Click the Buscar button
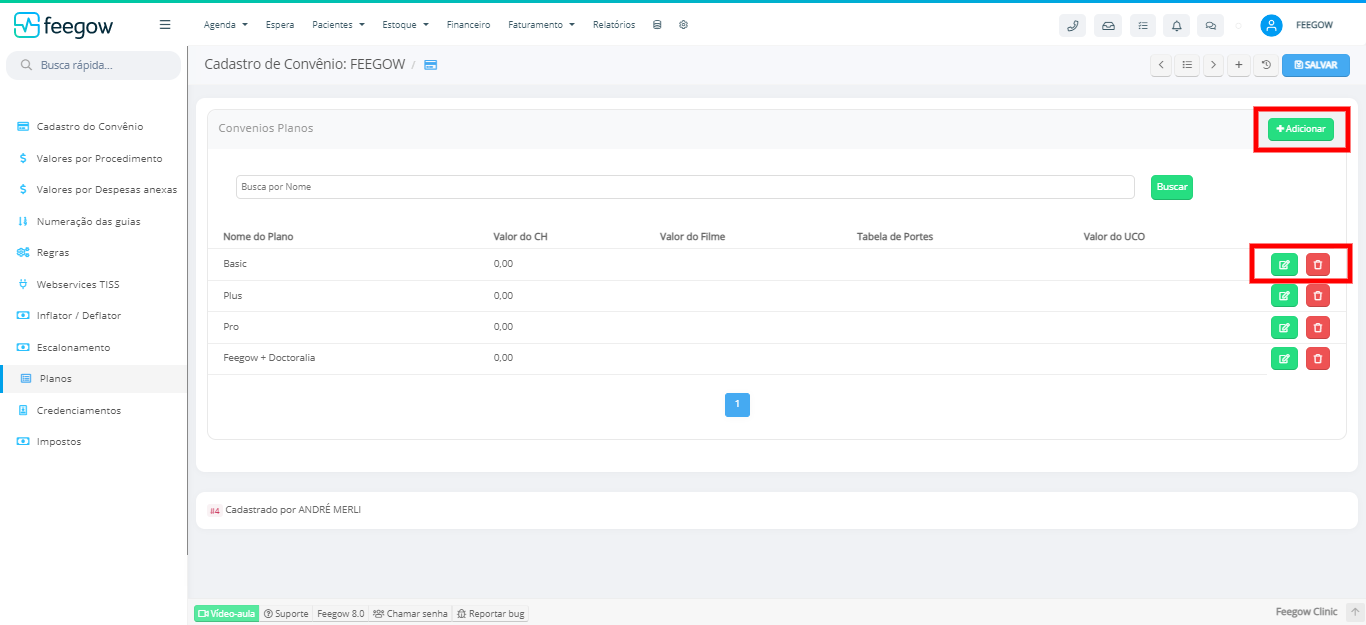 1172,187
